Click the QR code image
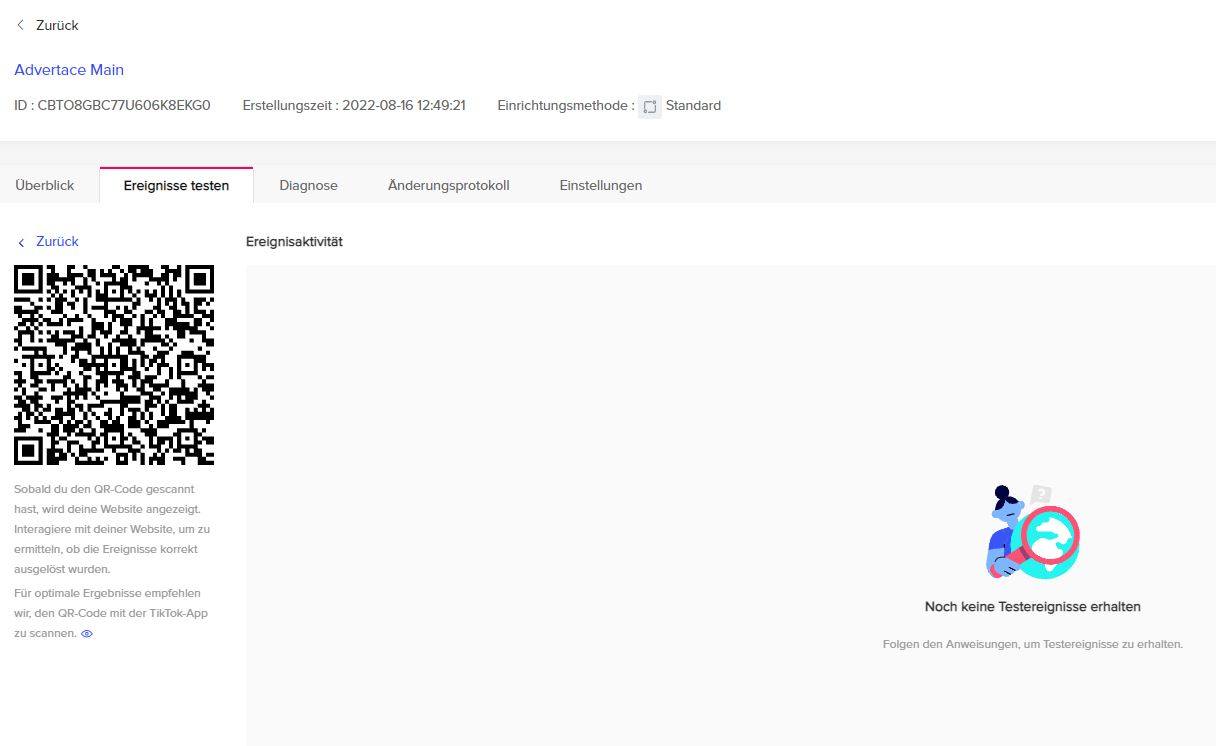The image size is (1216, 746). pos(114,365)
